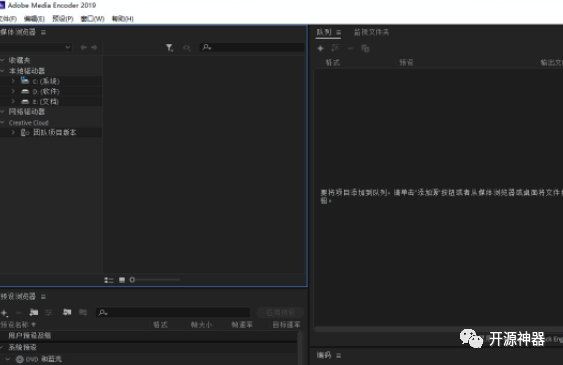Collapse the 本地驱动器 local drives group
This screenshot has height=365, width=563.
(2, 71)
